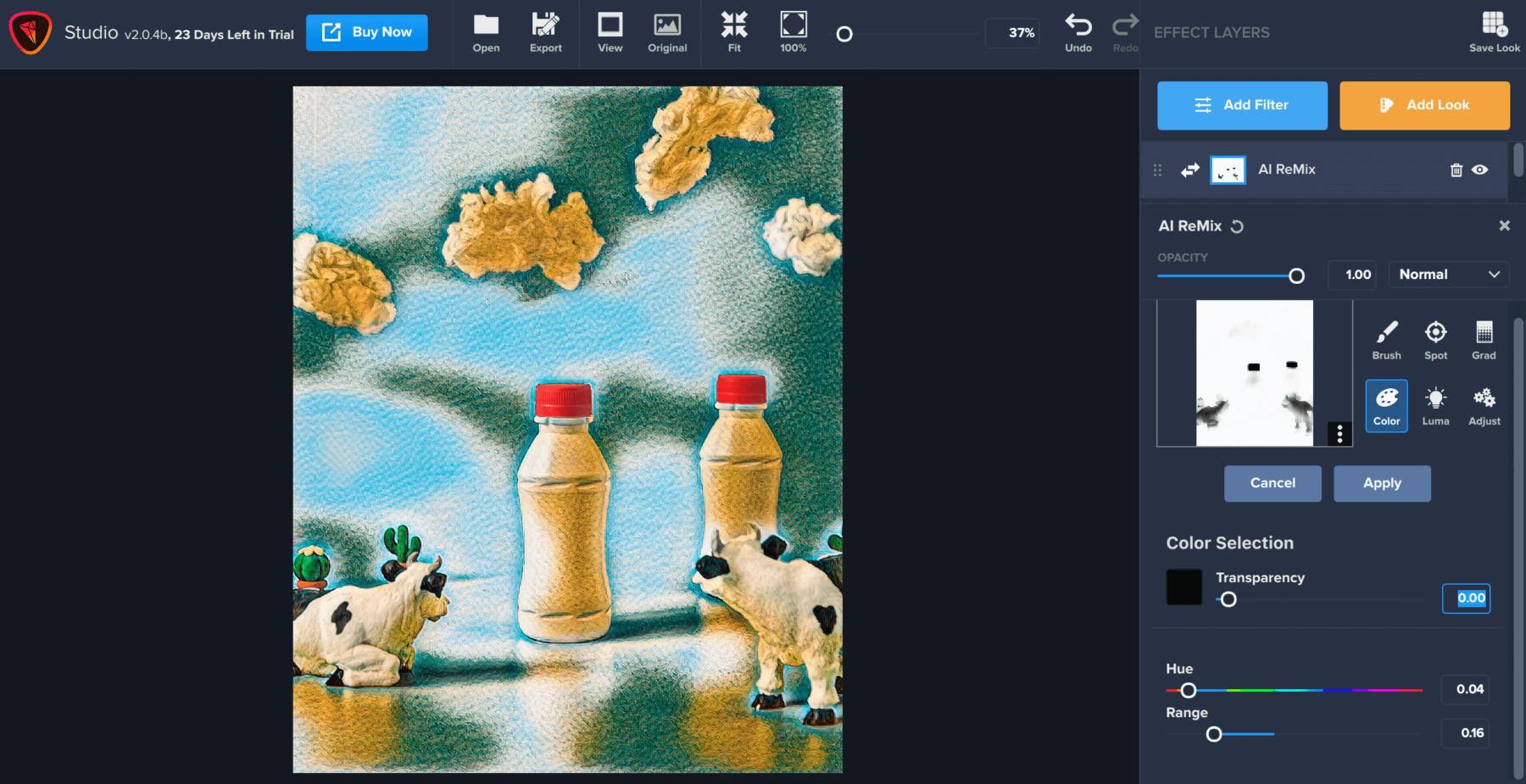Image resolution: width=1526 pixels, height=784 pixels.
Task: Click the zoom percentage field showing 37%
Action: (x=1012, y=33)
